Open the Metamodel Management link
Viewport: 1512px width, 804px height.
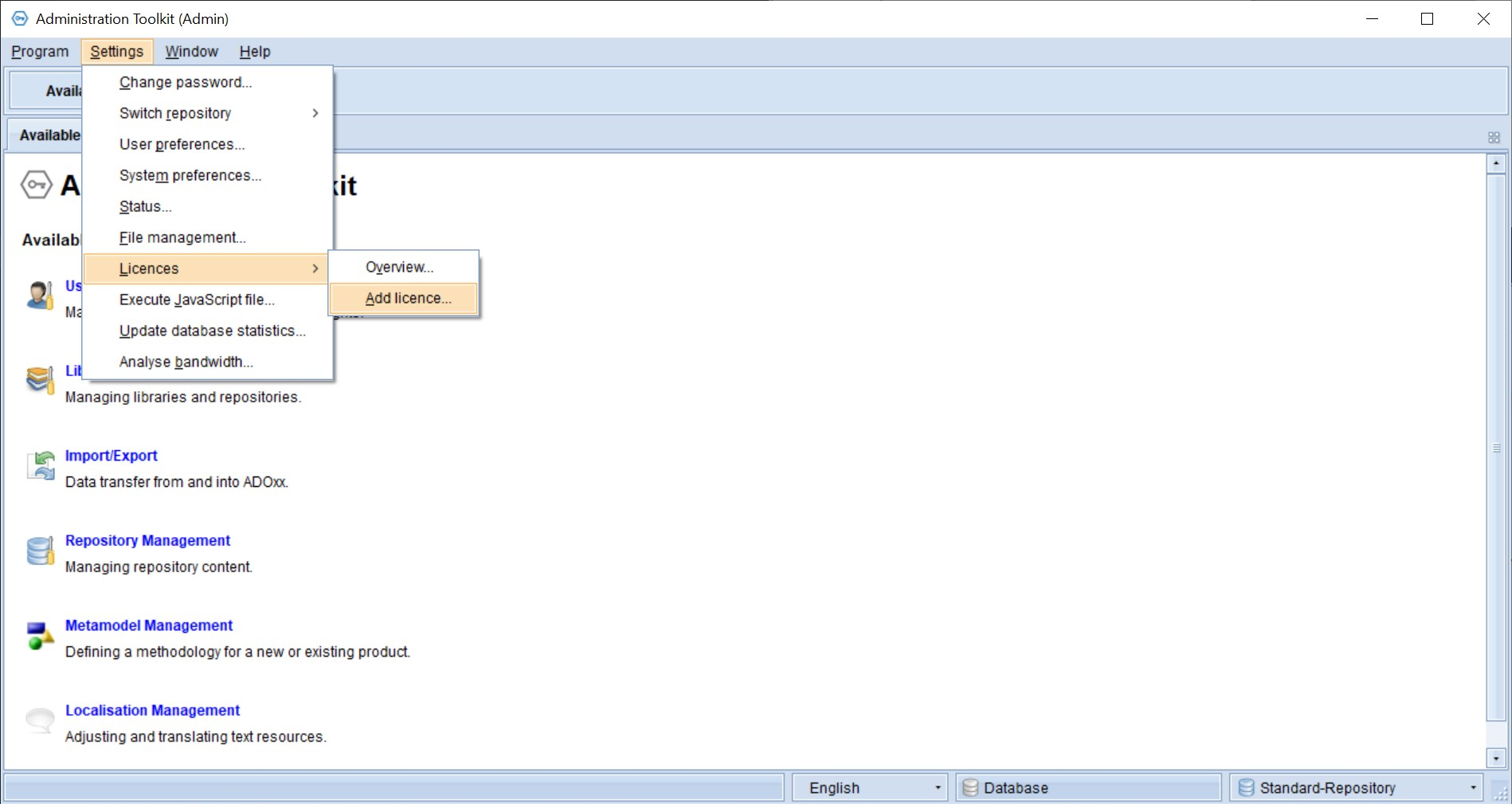149,626
